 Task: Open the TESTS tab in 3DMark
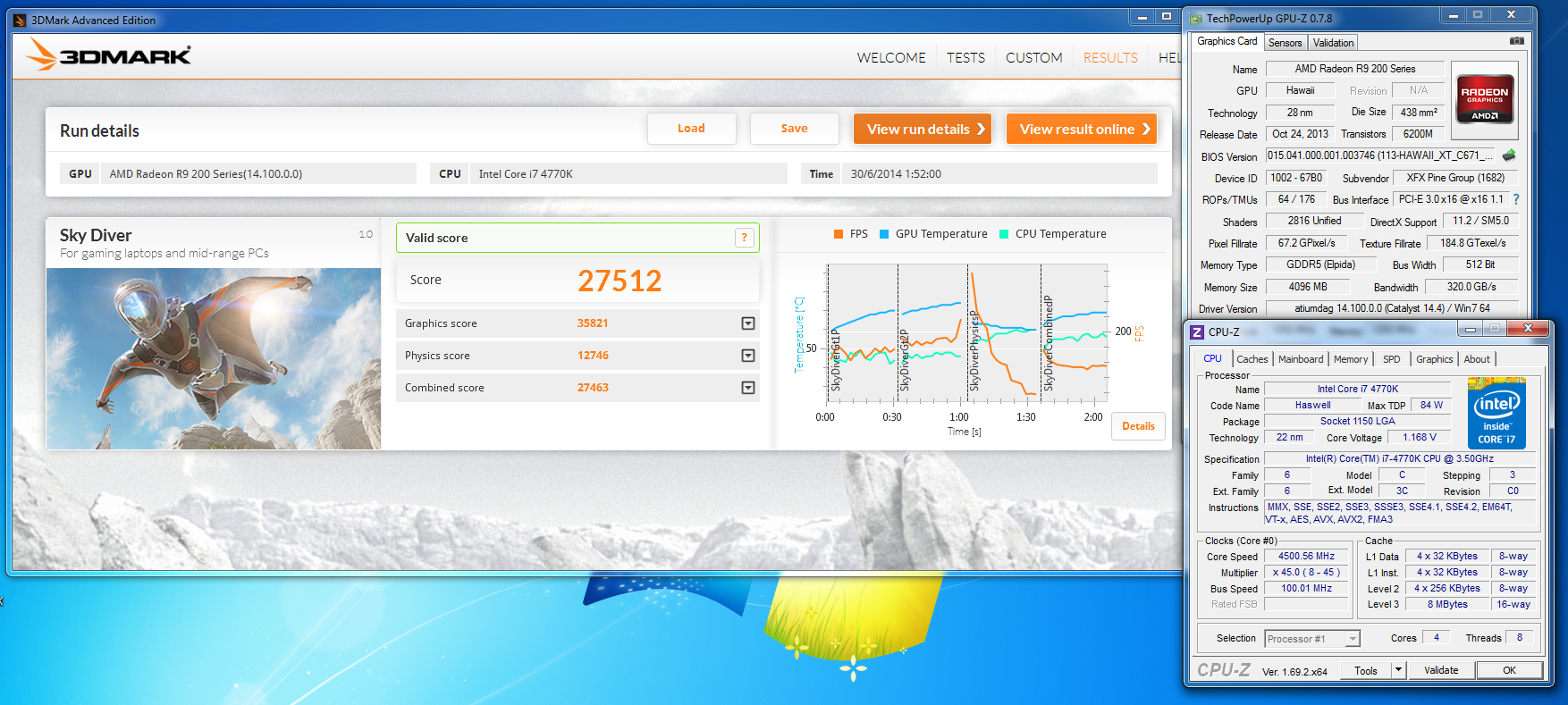965,57
